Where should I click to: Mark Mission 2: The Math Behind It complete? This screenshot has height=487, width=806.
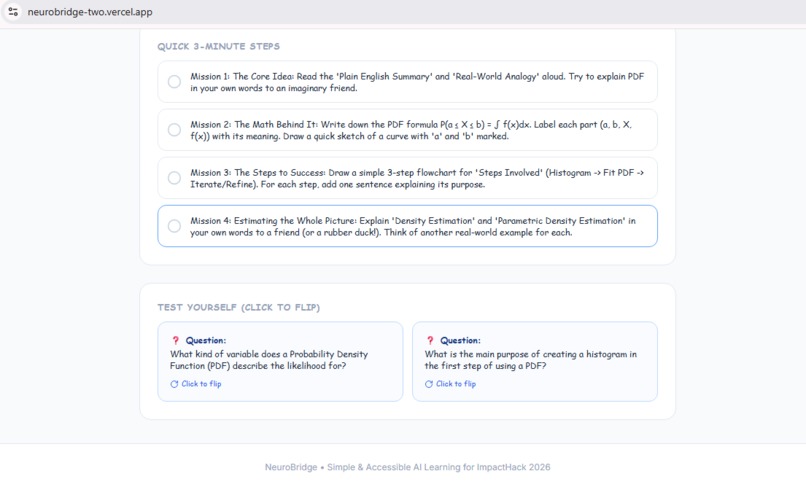(174, 130)
